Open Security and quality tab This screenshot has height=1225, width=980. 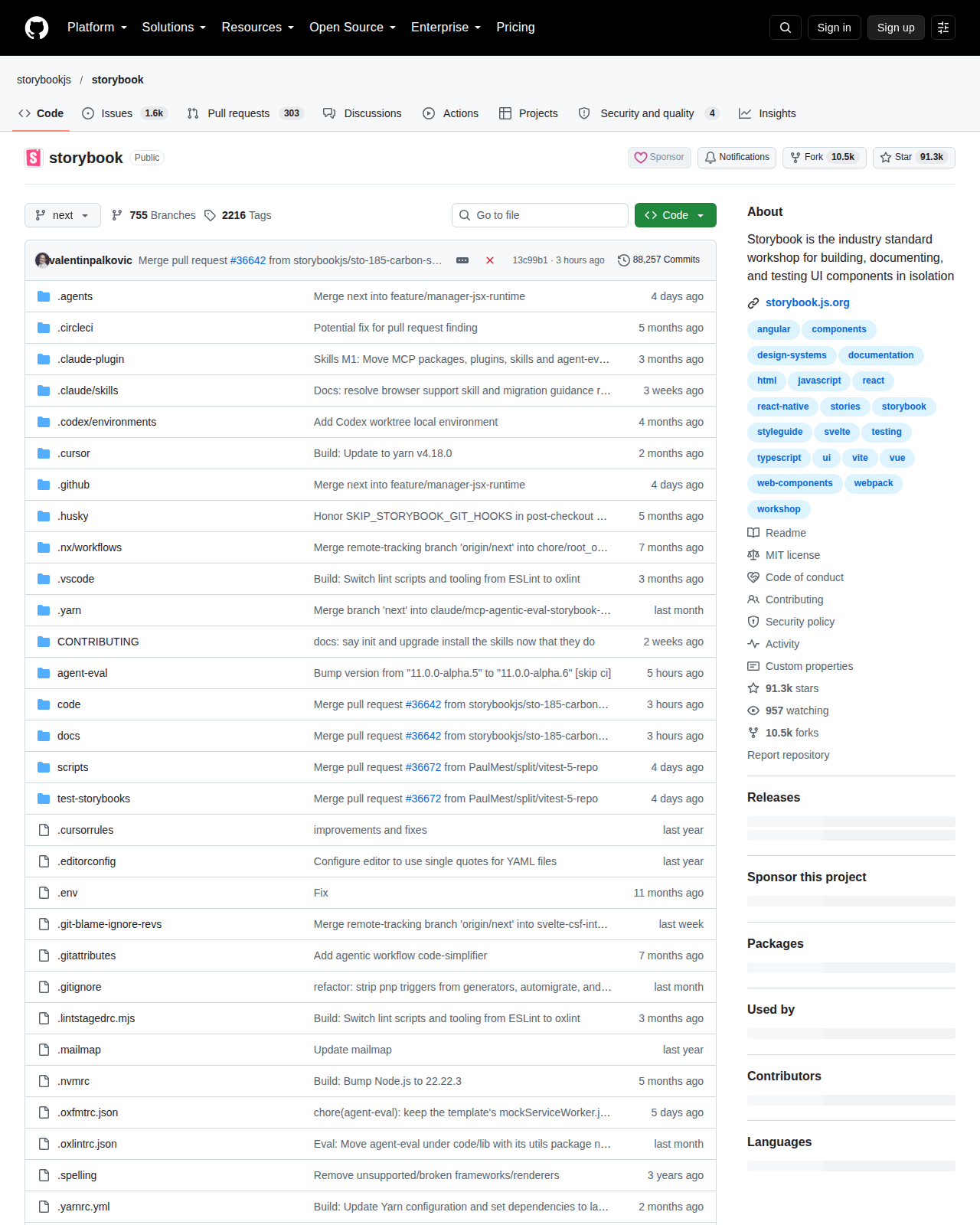click(x=648, y=113)
